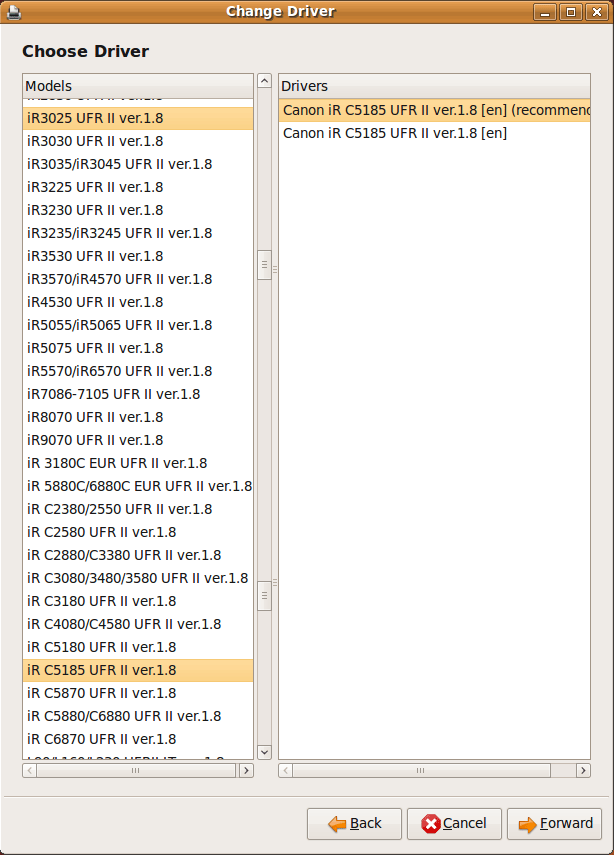This screenshot has width=614, height=855.
Task: Select model iR3025 UFR II ver.1.8
Action: pos(138,118)
